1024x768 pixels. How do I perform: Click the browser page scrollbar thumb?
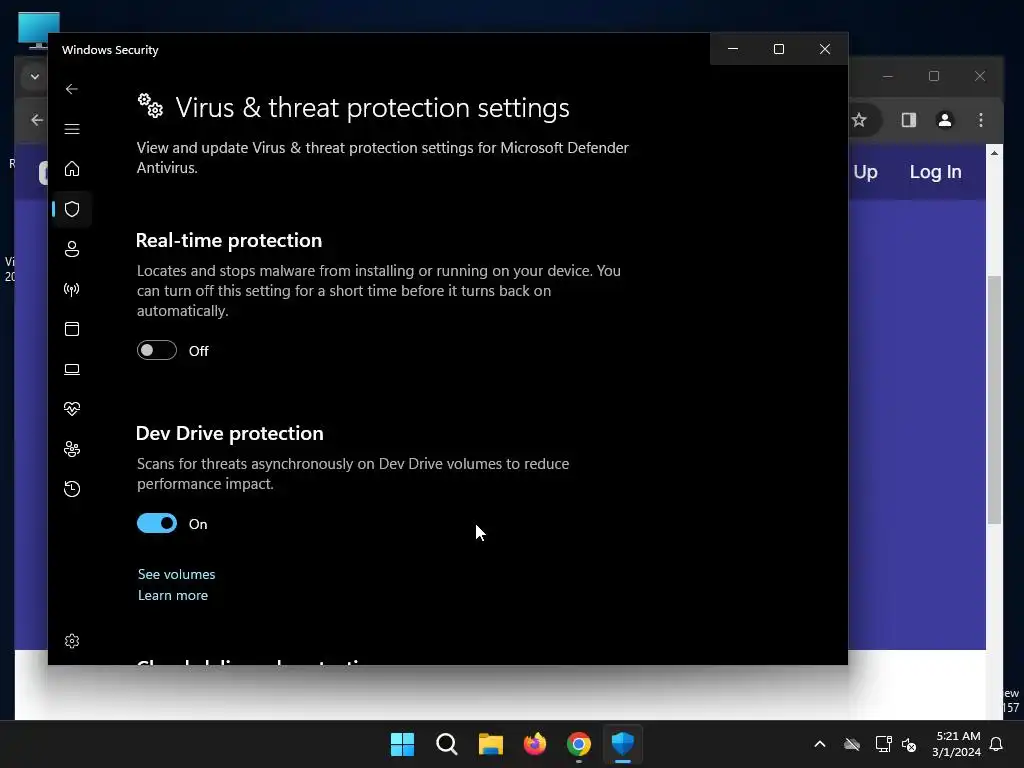click(x=994, y=400)
